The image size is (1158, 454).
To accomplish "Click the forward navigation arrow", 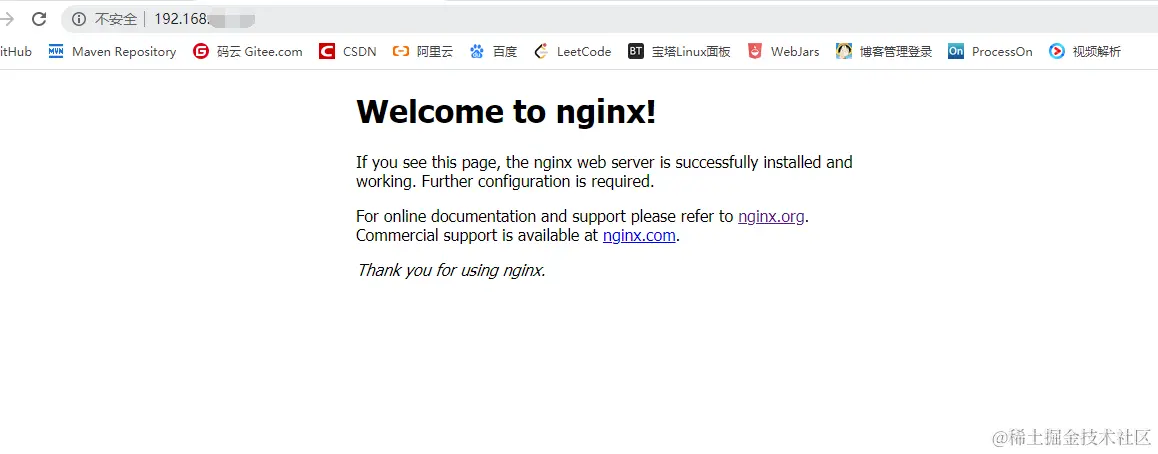I will pos(7,19).
